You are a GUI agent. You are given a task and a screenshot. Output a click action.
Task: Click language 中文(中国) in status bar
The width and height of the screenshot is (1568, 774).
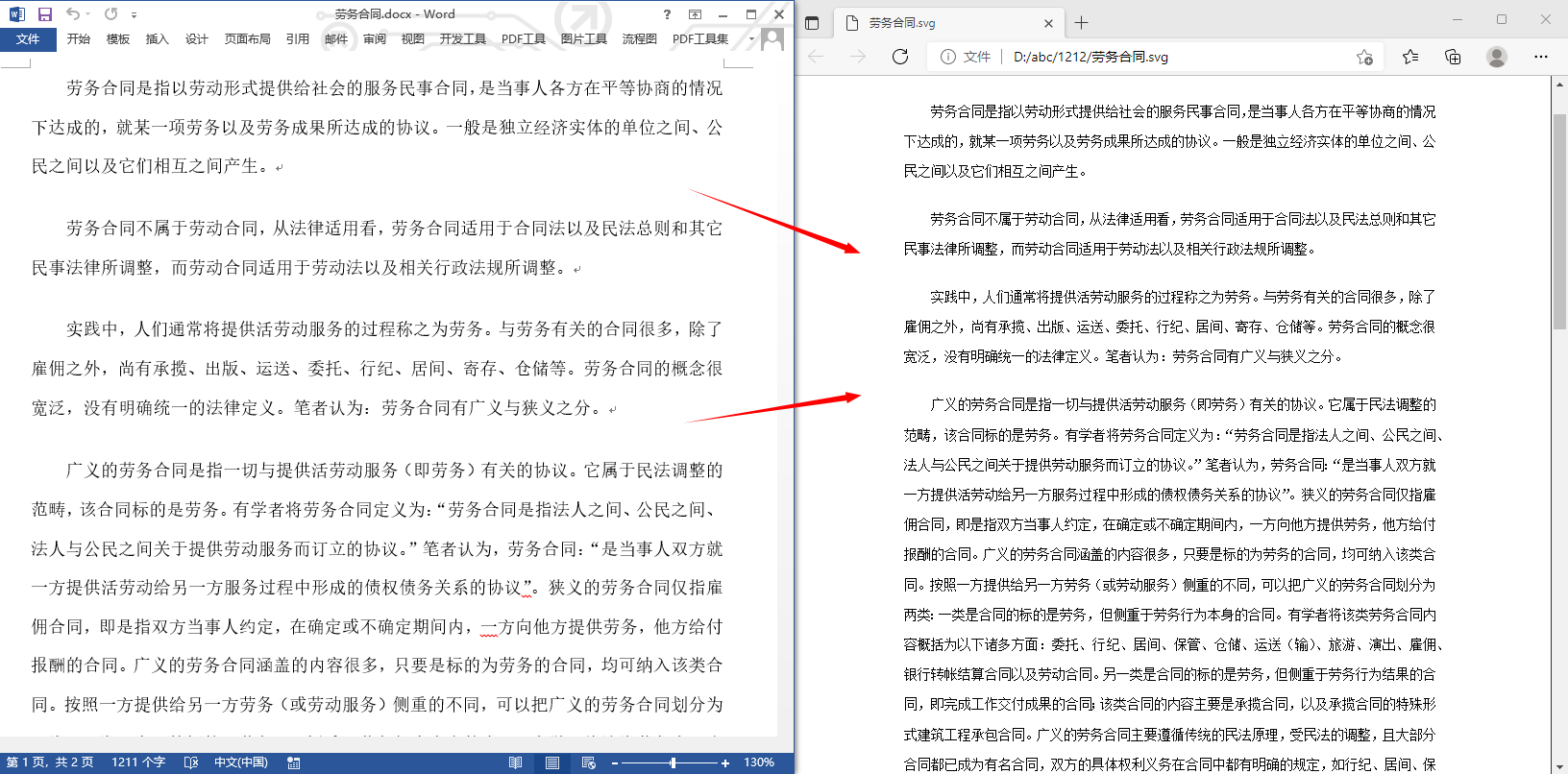[240, 762]
